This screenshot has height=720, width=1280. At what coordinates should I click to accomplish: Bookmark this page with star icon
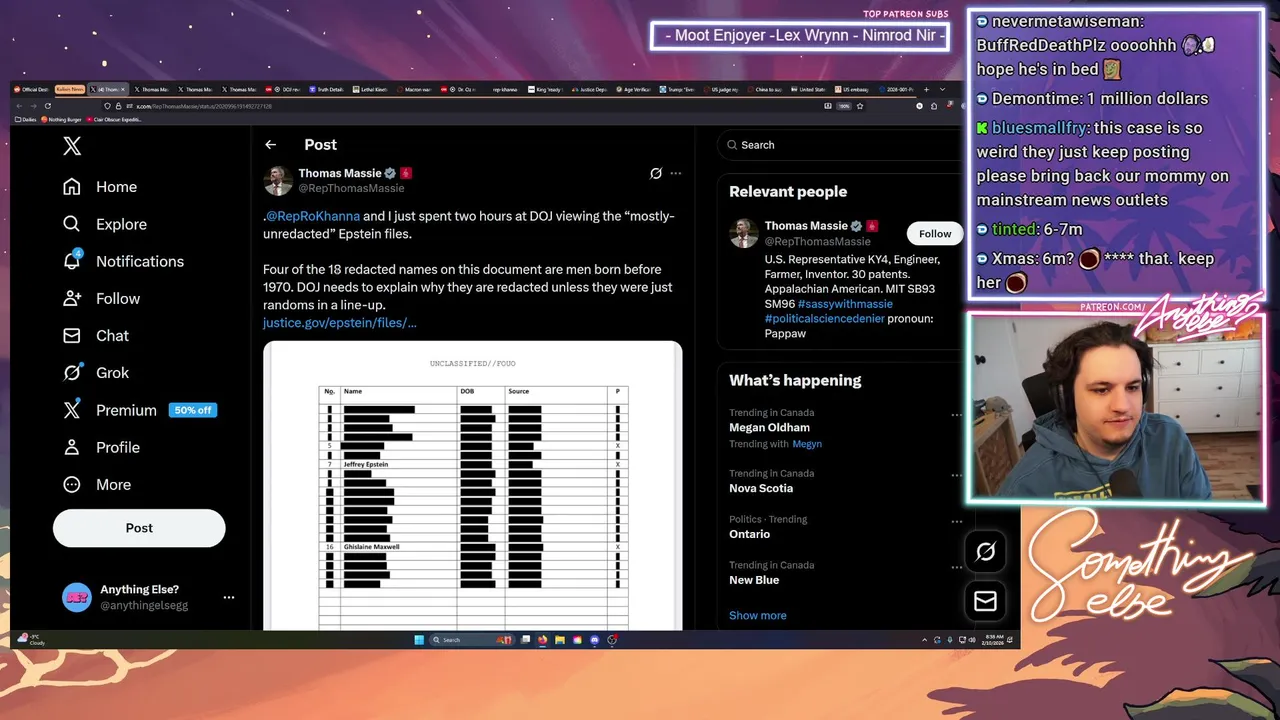point(860,106)
